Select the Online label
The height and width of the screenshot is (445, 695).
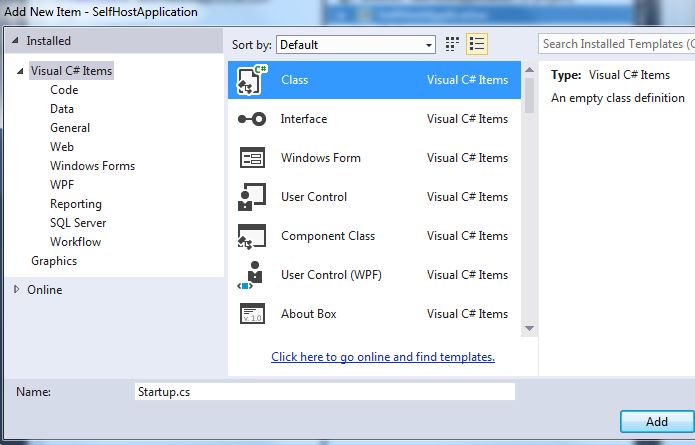[x=45, y=289]
